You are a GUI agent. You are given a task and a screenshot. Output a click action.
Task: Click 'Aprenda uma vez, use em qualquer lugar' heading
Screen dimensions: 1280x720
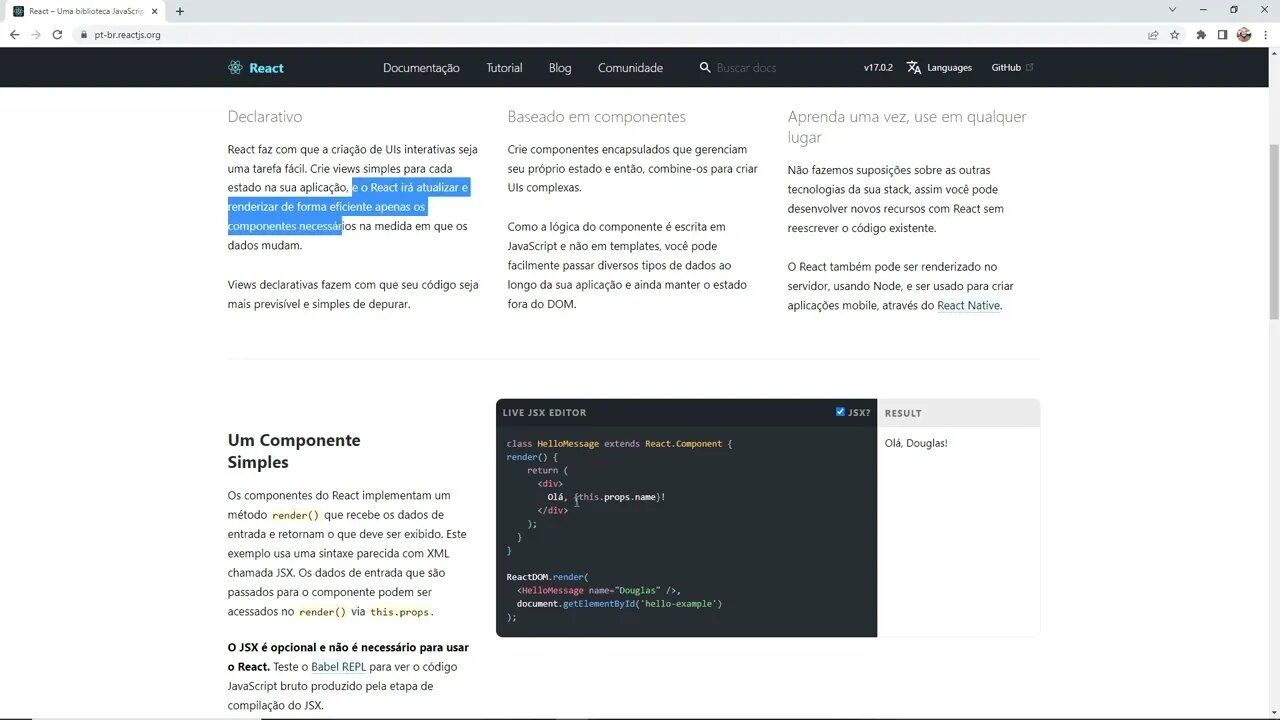click(x=907, y=127)
